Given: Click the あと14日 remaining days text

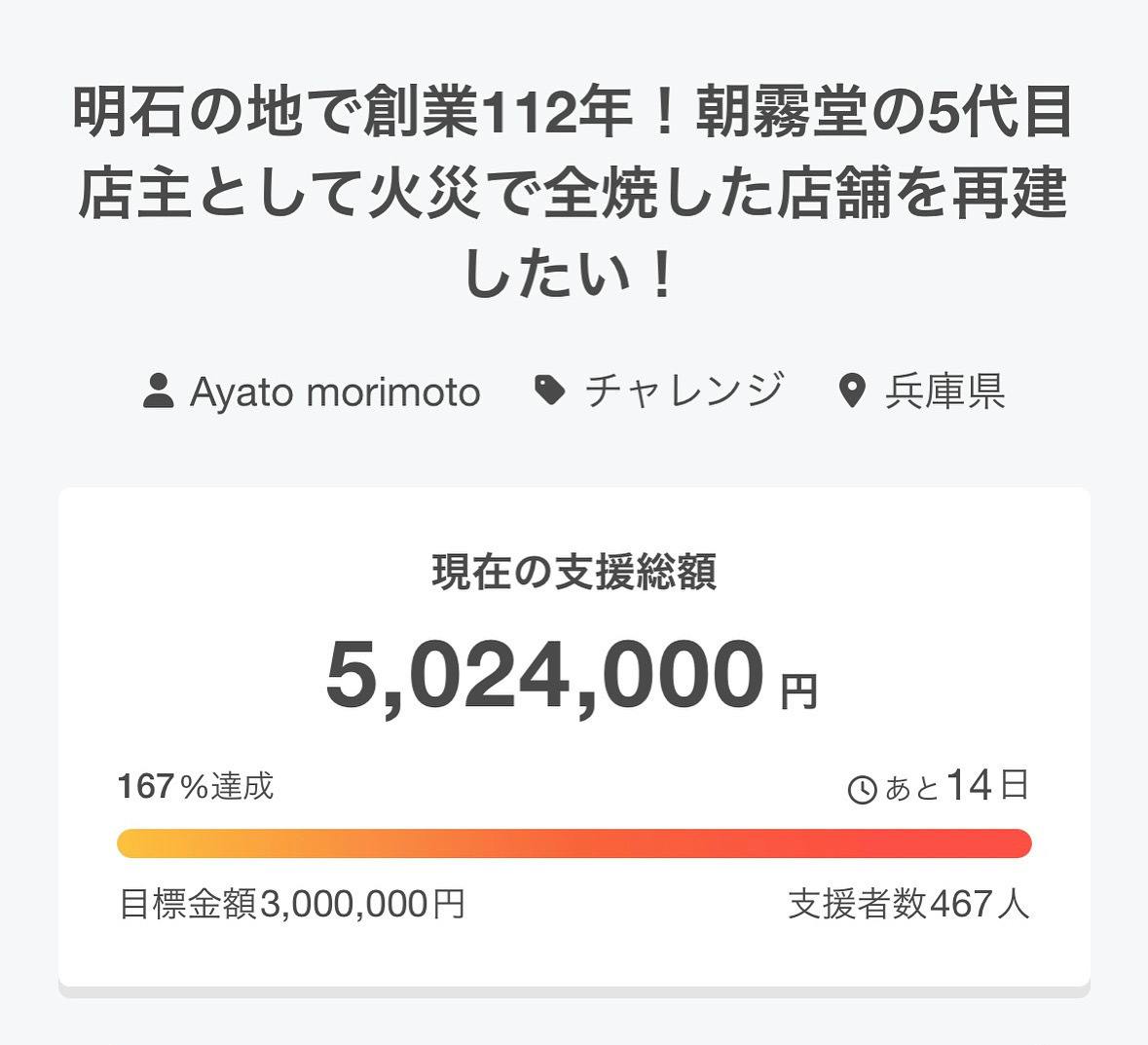Looking at the screenshot, I should pyautogui.click(x=956, y=785).
